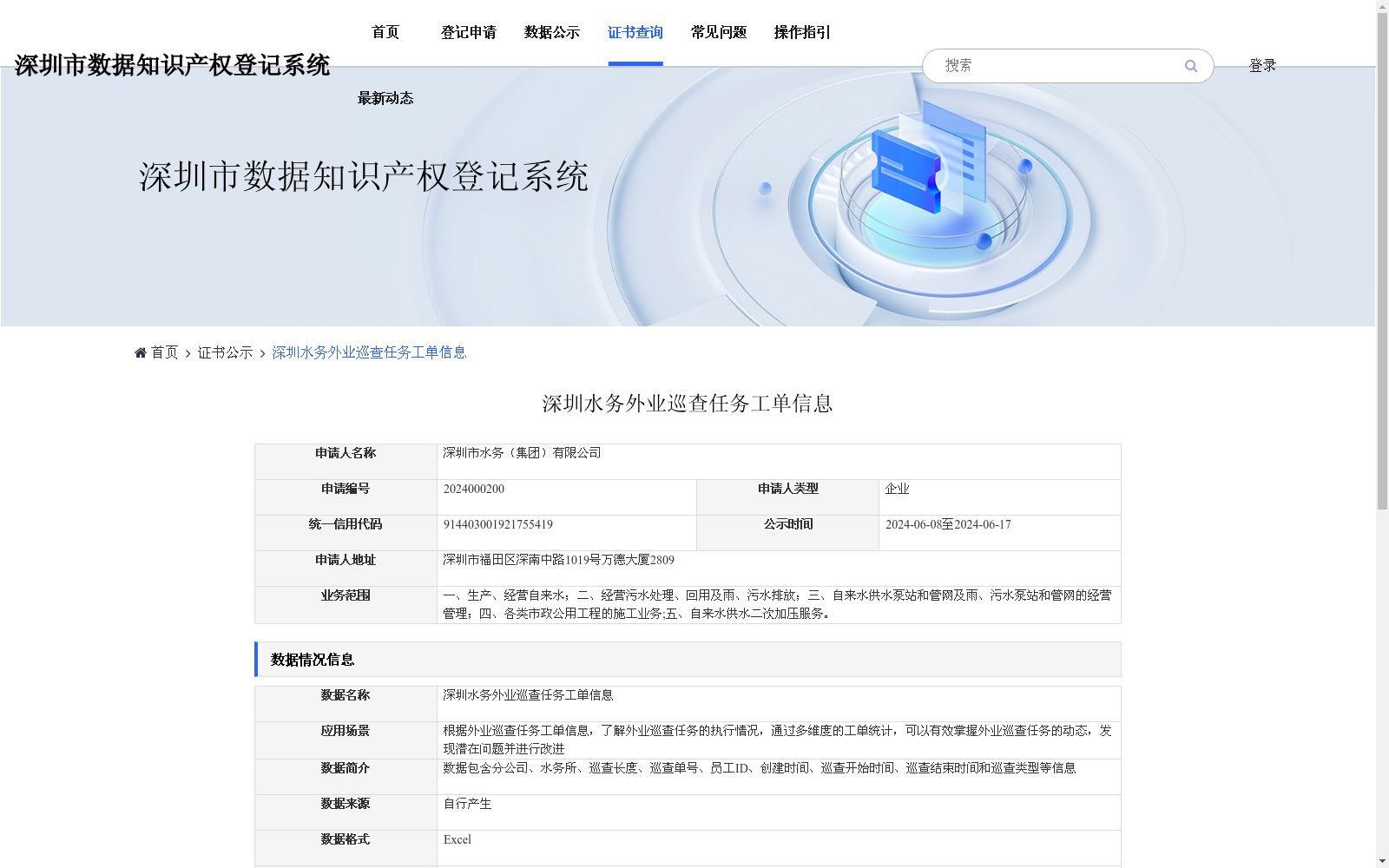Click the applicant type value 企业
1389x868 pixels.
point(898,489)
